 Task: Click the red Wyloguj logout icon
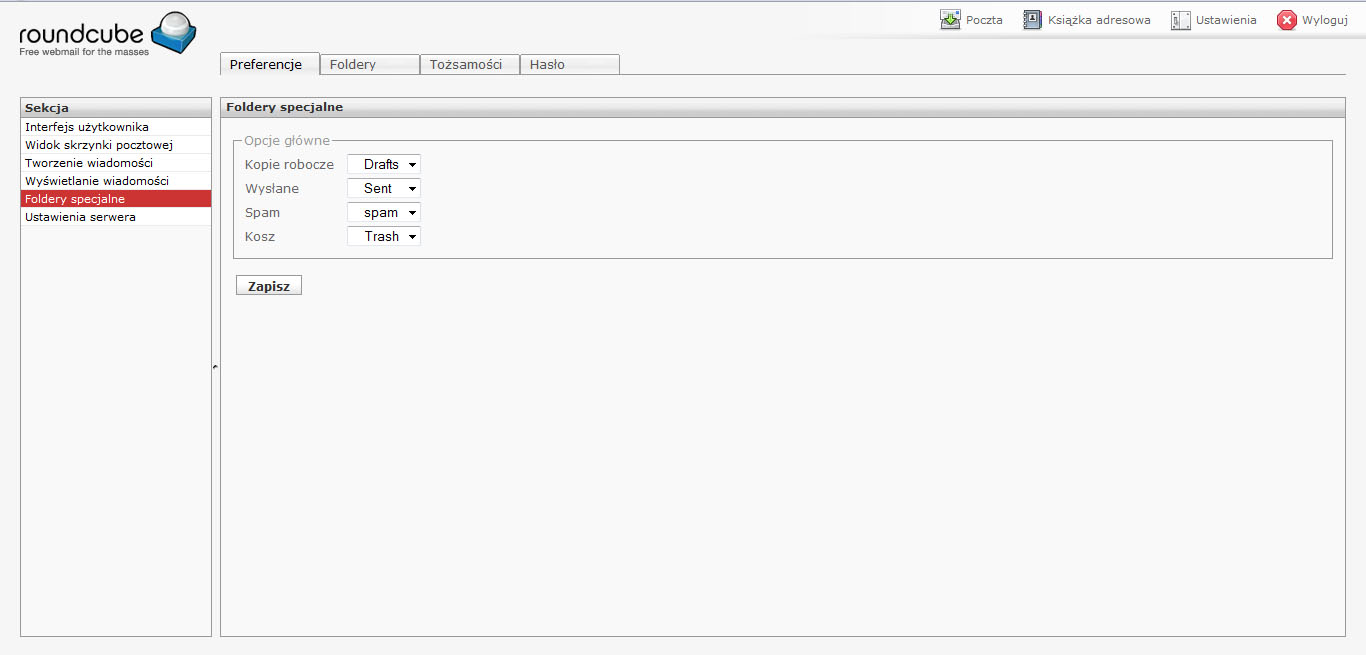1287,20
